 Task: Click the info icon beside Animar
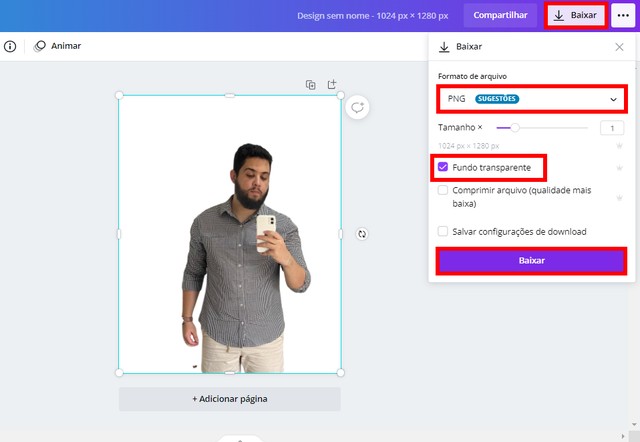(x=10, y=46)
